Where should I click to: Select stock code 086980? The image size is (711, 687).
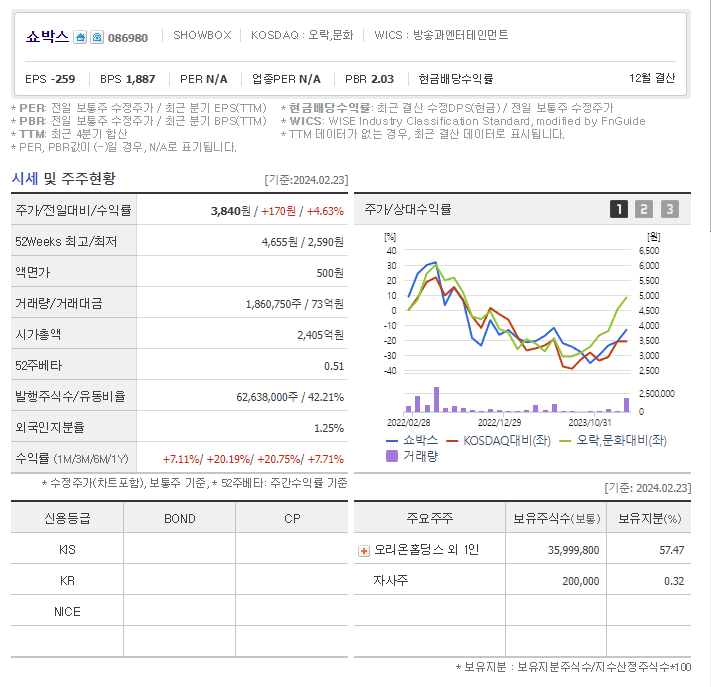(128, 38)
